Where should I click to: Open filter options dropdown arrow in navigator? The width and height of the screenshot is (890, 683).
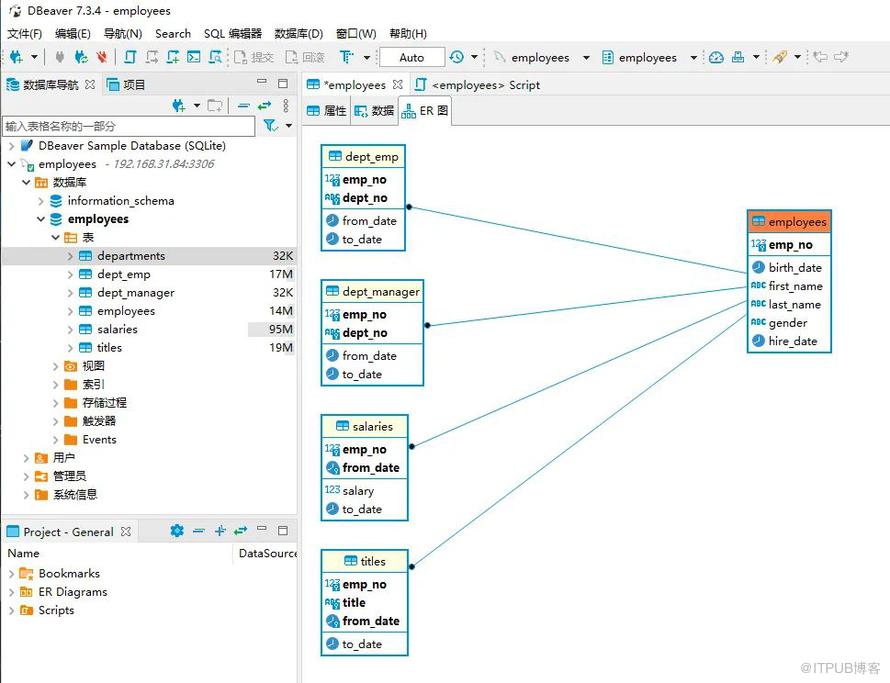(x=289, y=125)
